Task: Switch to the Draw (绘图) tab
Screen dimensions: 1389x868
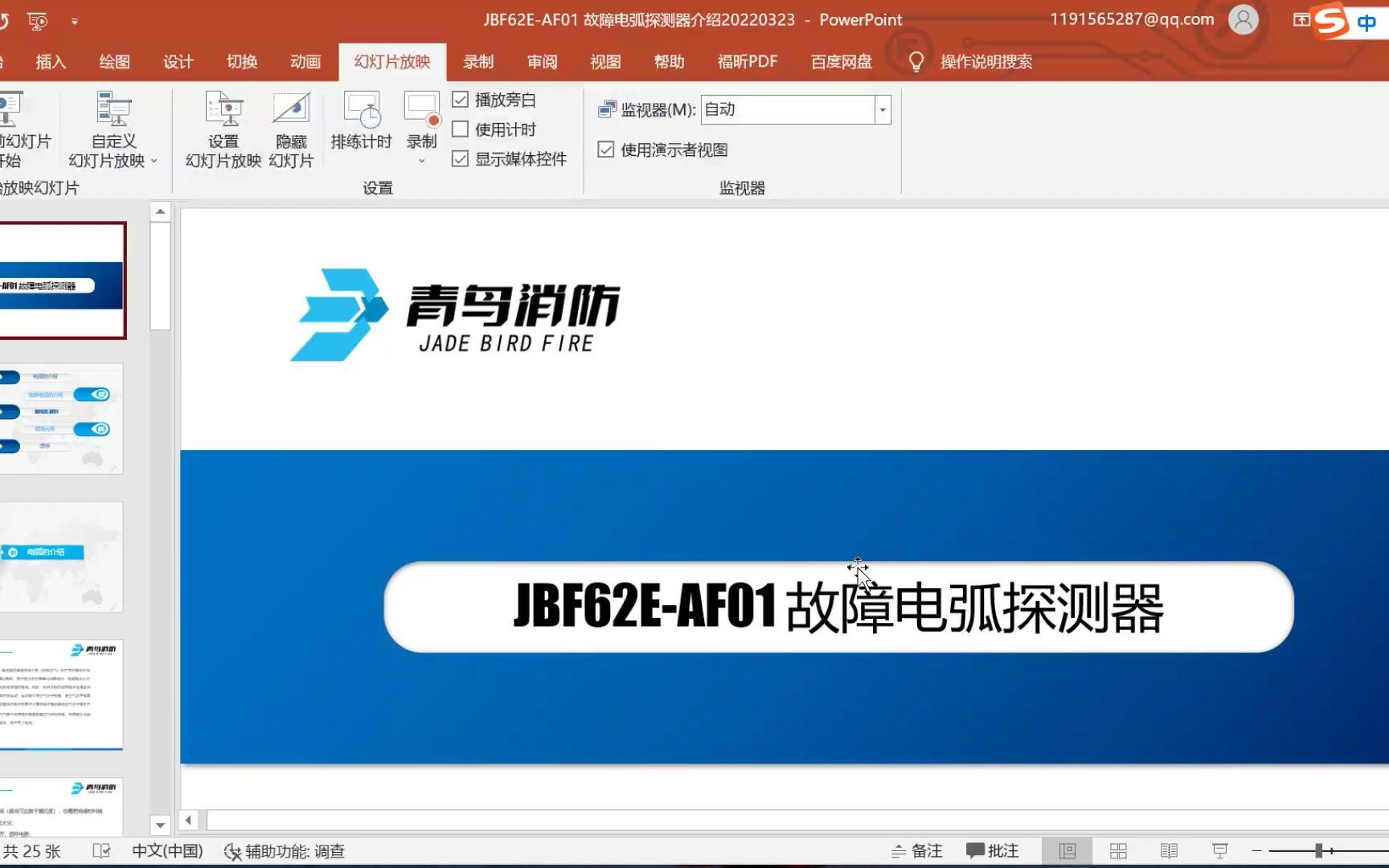Action: pos(114,62)
